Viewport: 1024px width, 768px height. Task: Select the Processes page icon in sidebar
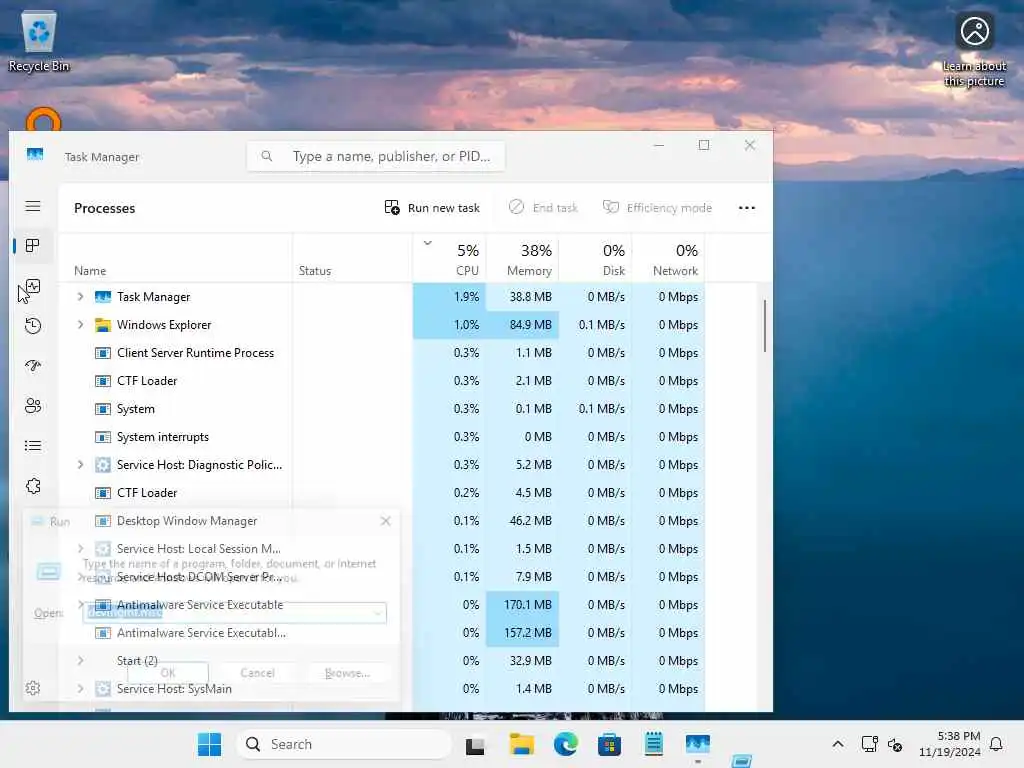click(x=33, y=246)
